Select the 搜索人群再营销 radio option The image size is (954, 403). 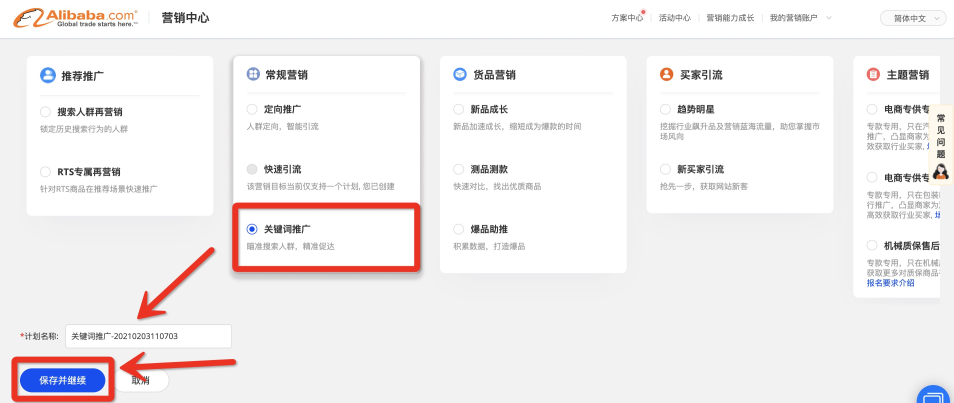[46, 112]
